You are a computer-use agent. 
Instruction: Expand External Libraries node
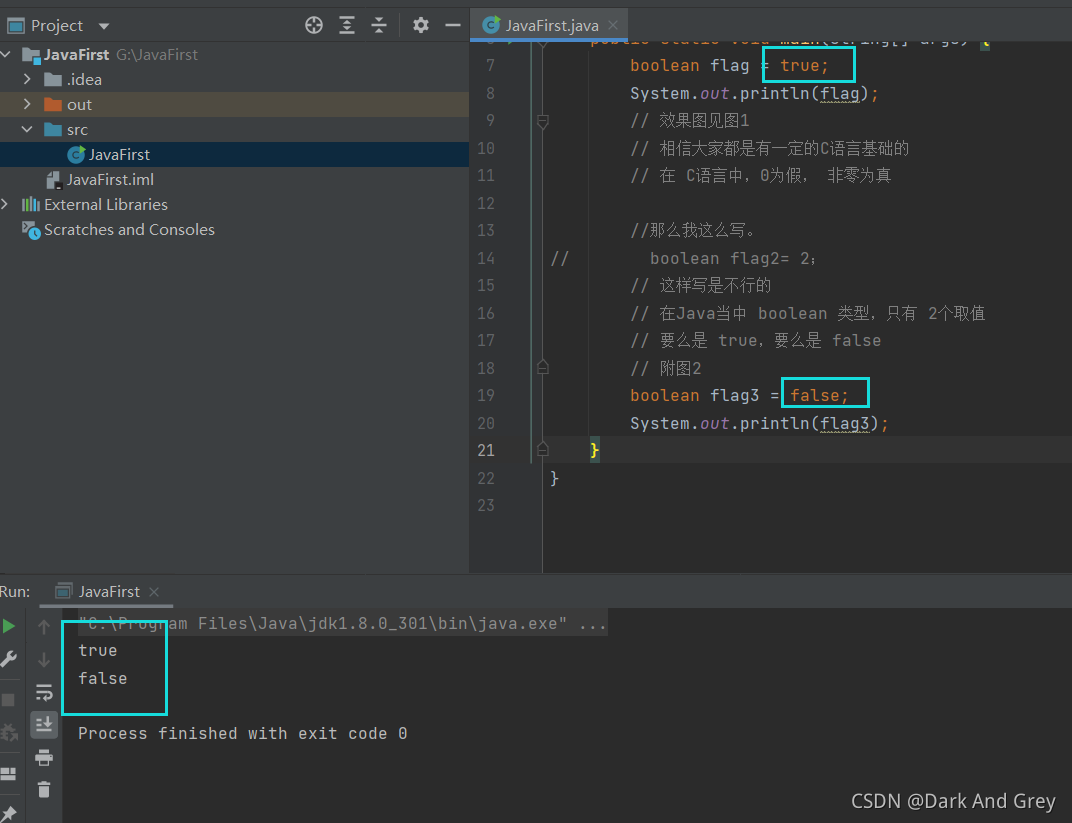5,204
